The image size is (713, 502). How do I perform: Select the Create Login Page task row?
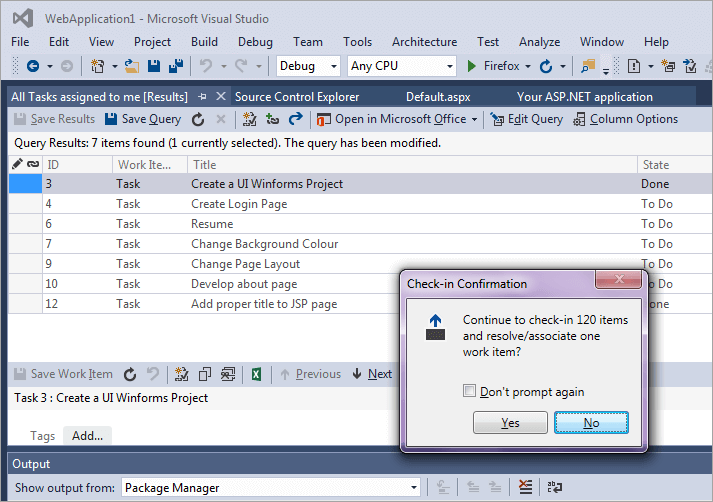coord(361,204)
